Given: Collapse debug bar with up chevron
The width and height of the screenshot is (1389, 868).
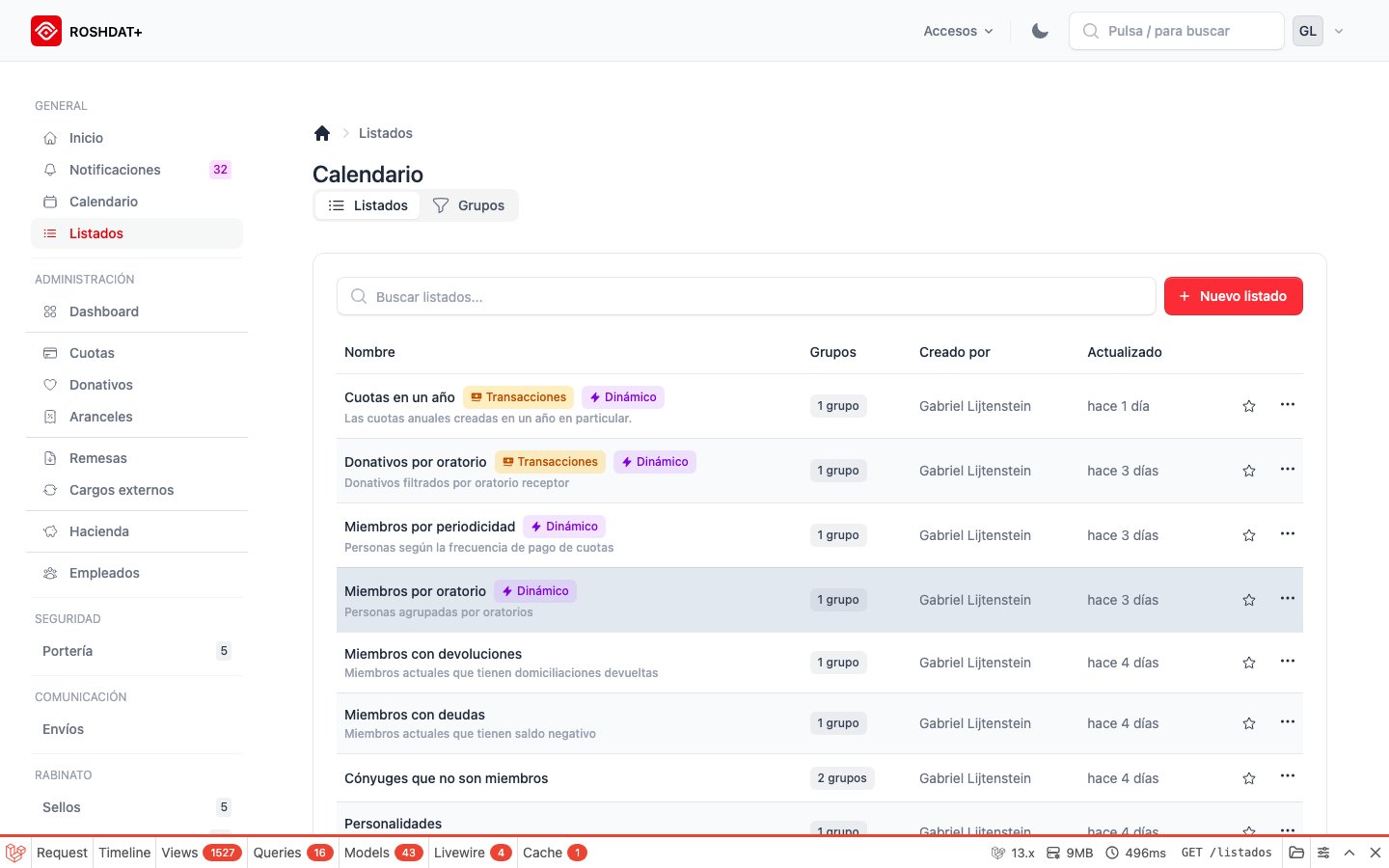Looking at the screenshot, I should click(1349, 853).
